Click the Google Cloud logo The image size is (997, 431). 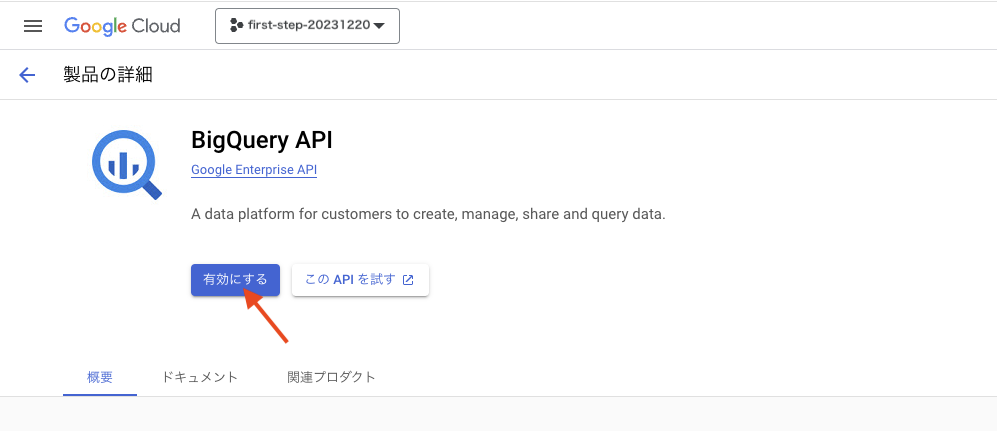pos(122,26)
